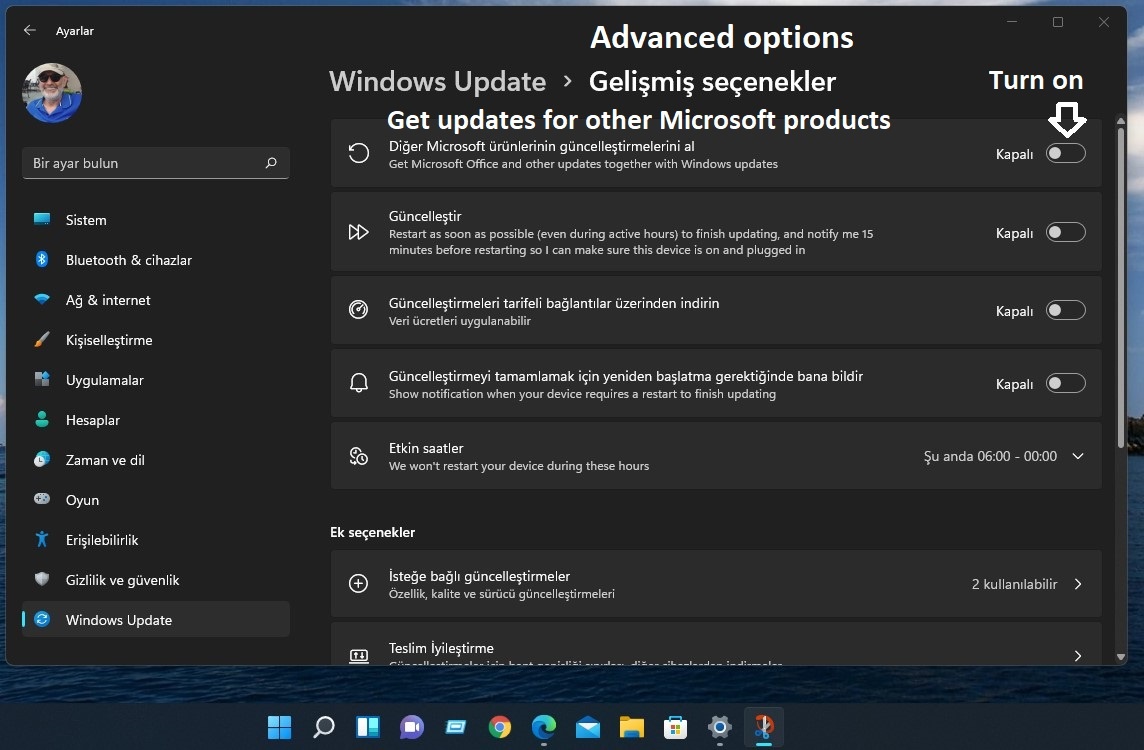This screenshot has height=750, width=1144.
Task: Click the Windows Update sync icon in sidebar
Action: (42, 619)
